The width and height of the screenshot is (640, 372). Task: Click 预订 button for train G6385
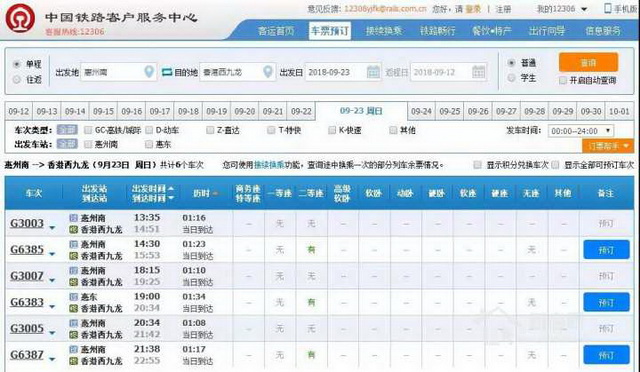click(606, 249)
